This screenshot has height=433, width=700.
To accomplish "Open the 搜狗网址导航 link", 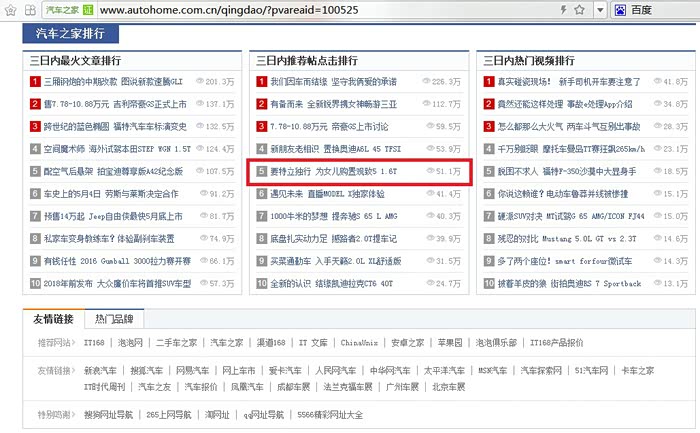I will (108, 413).
